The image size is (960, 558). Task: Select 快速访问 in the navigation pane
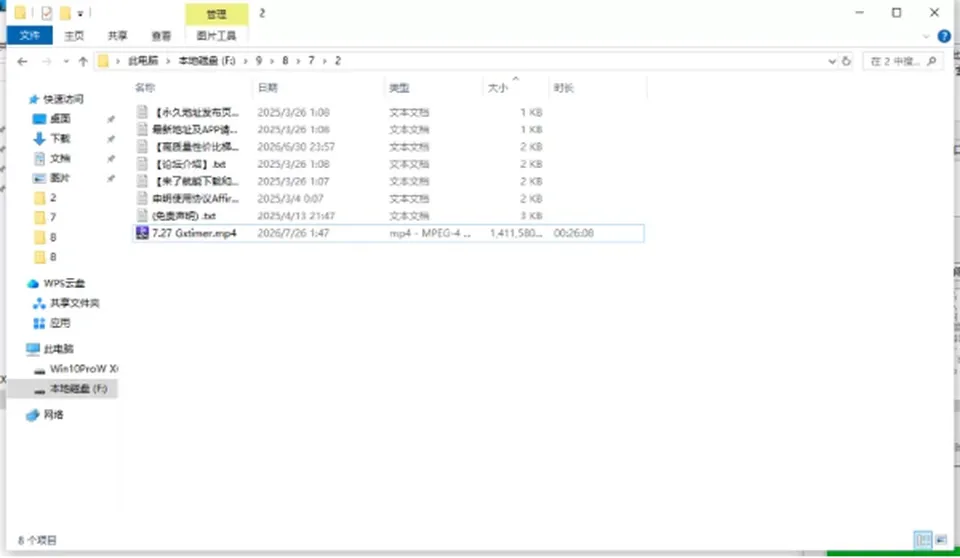point(63,99)
